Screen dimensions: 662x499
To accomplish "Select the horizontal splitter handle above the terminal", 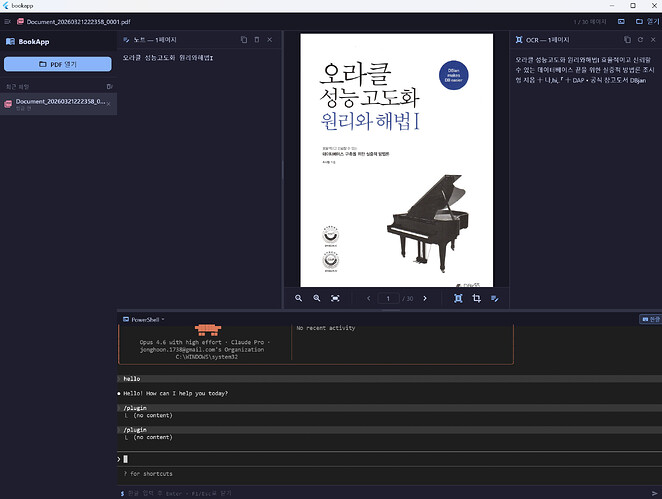I will [x=391, y=311].
